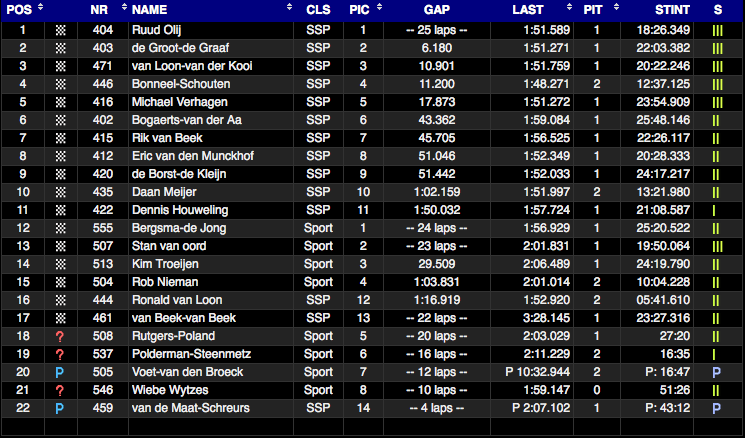Click the checkered flag icon for Ruud Olij
745x438 pixels.
pyautogui.click(x=60, y=30)
